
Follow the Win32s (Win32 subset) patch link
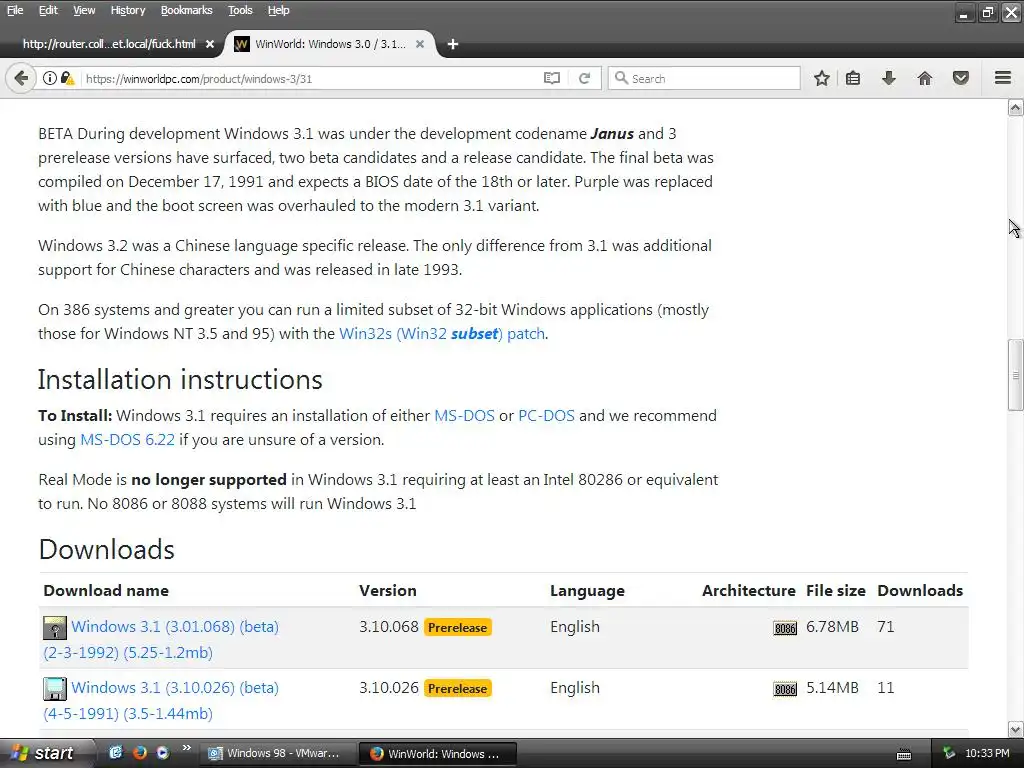(x=442, y=334)
